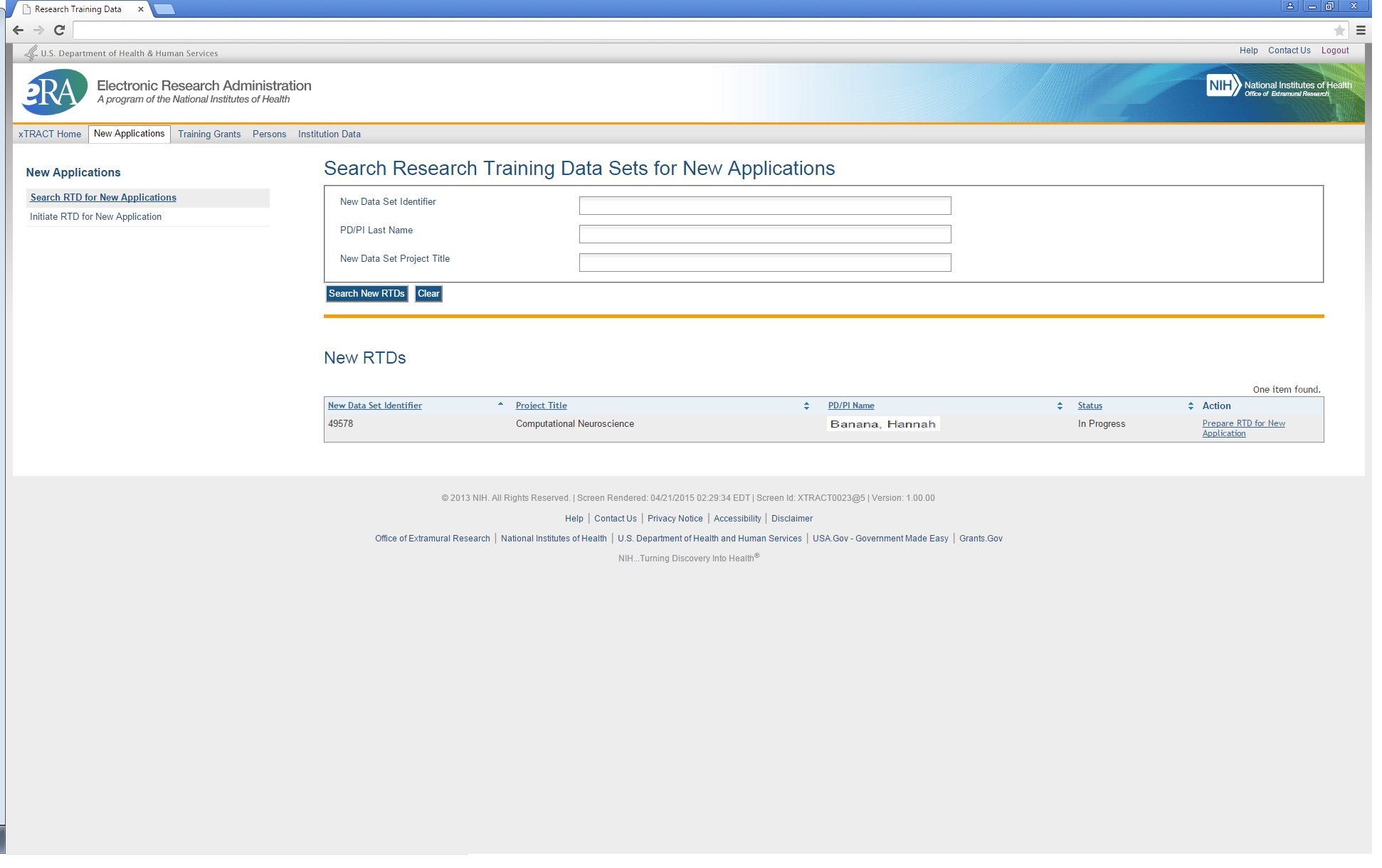This screenshot has width=1382, height=868.
Task: Select Initiate RTD for New Application
Action: [95, 217]
